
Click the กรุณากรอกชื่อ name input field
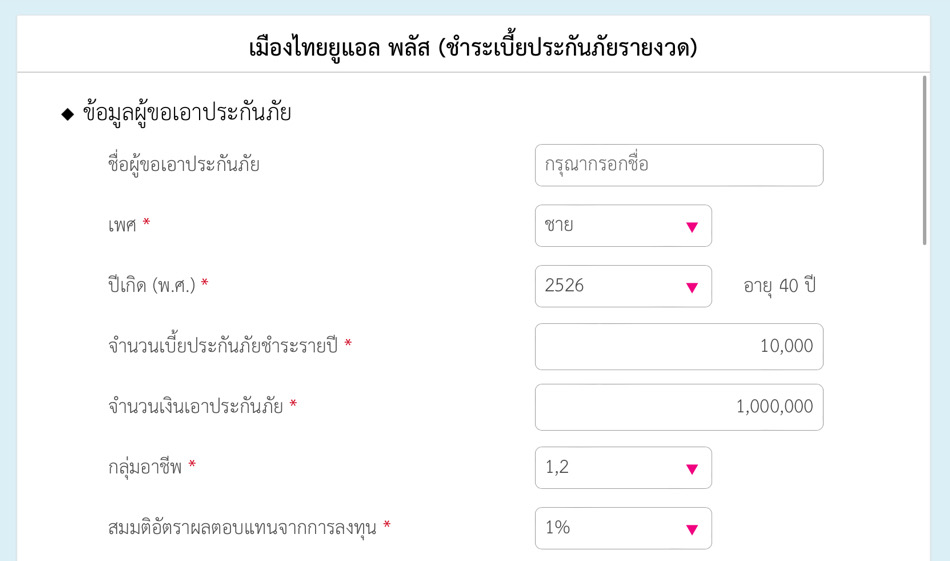coord(679,165)
